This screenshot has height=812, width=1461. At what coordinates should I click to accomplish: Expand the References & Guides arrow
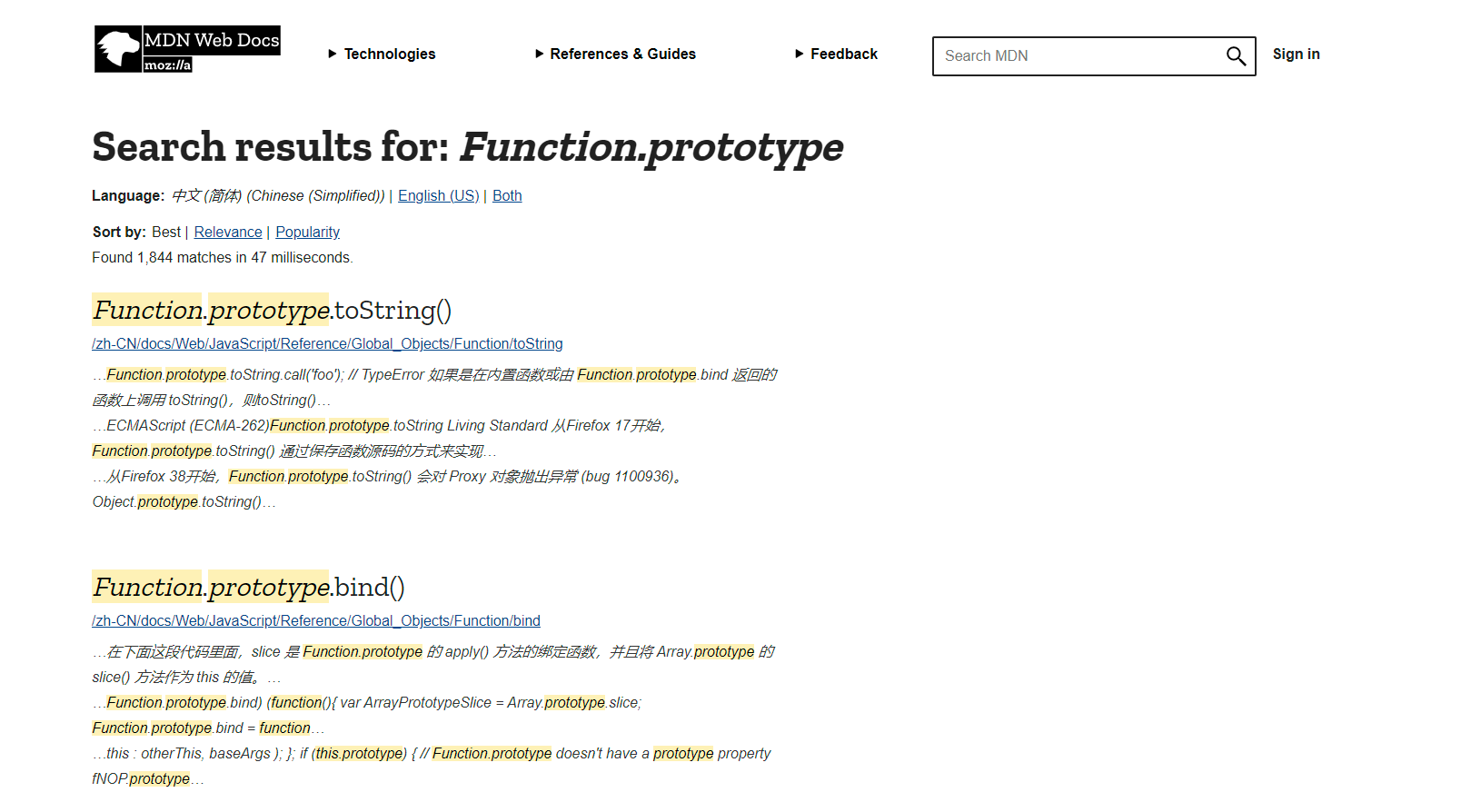coord(540,54)
